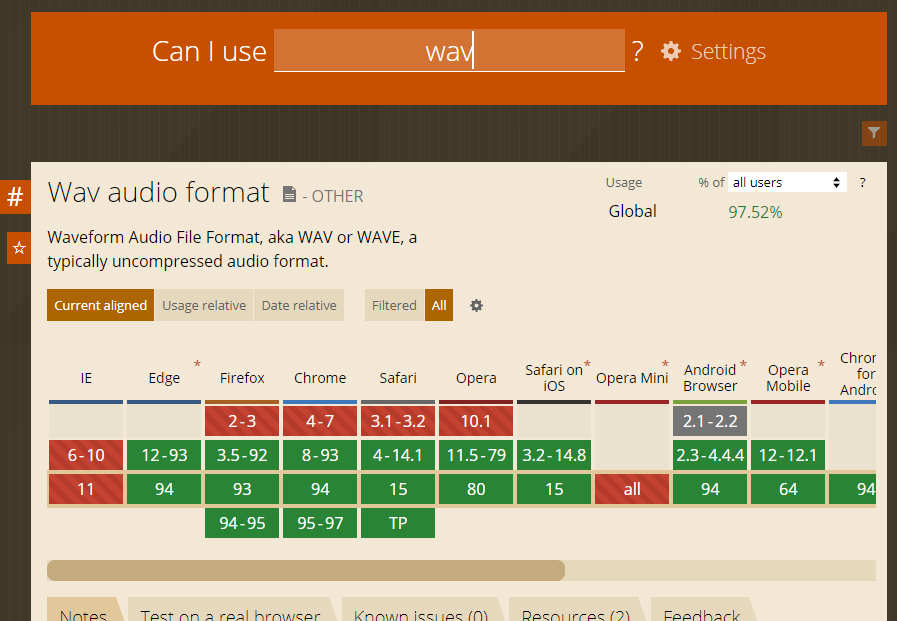Click the Edge footnote asterisk
Image resolution: width=897 pixels, height=621 pixels.
[x=197, y=364]
